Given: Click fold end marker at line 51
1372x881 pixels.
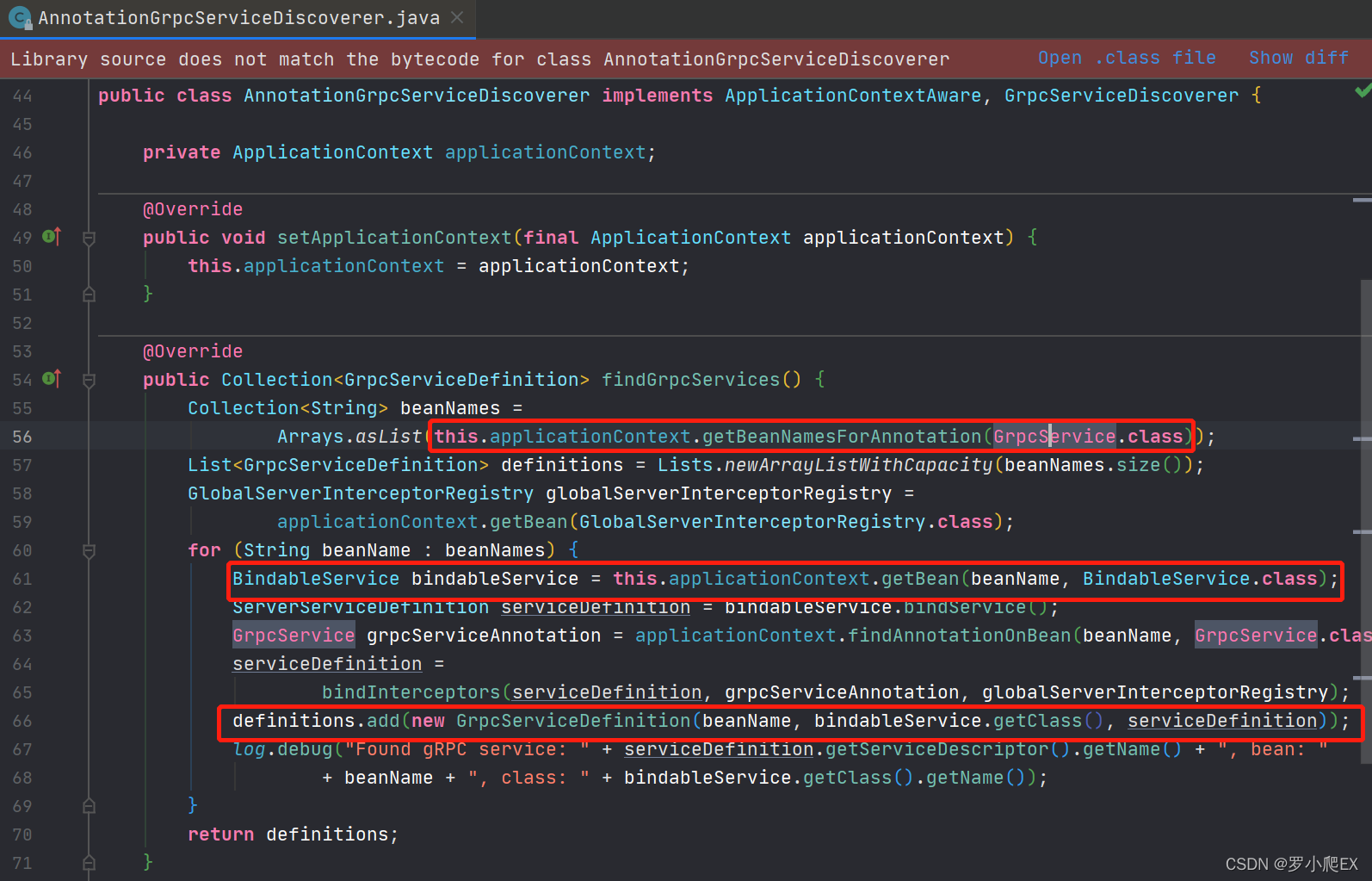Looking at the screenshot, I should [89, 295].
